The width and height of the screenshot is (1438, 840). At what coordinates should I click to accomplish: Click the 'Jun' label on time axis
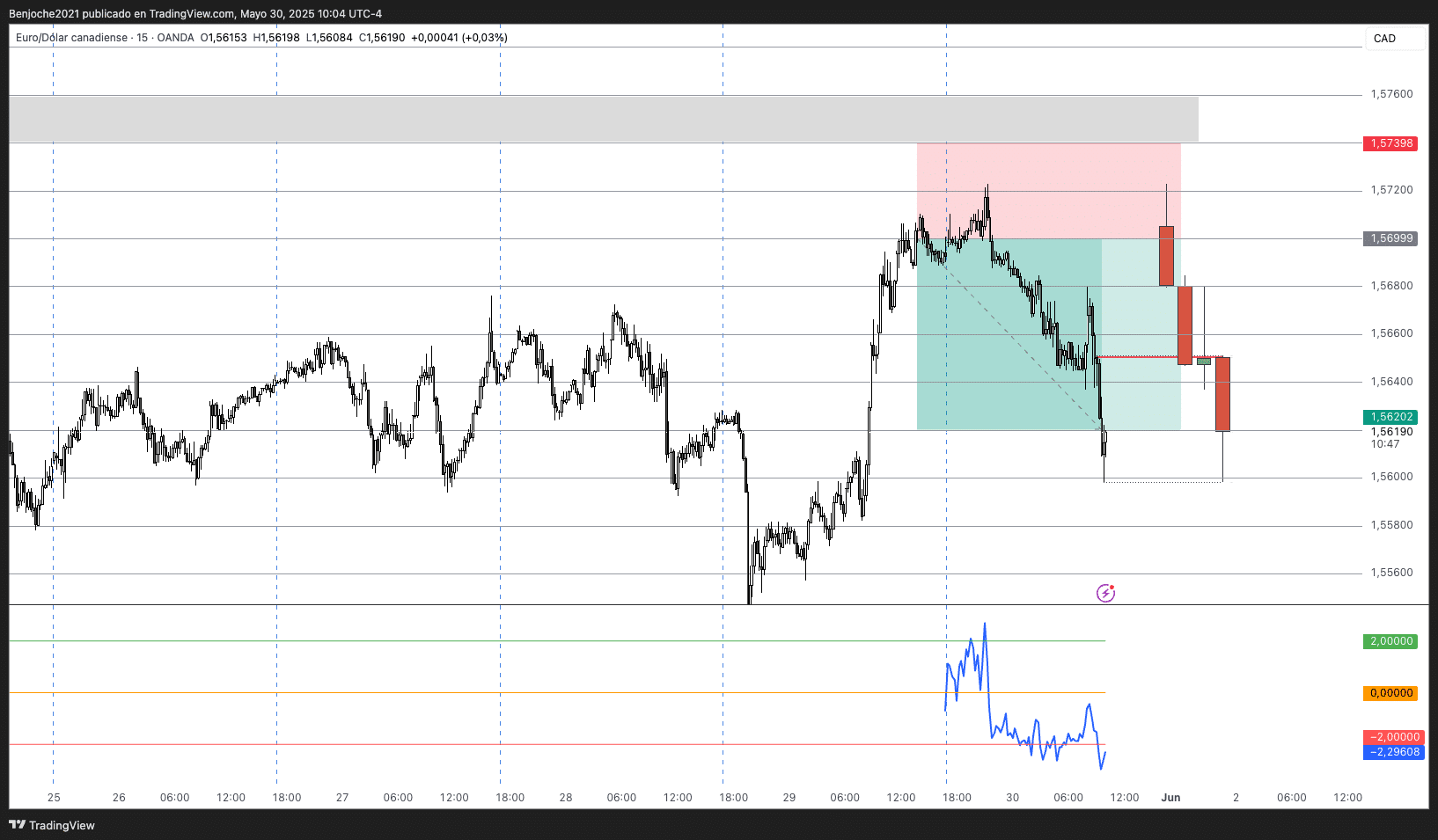pyautogui.click(x=1170, y=798)
